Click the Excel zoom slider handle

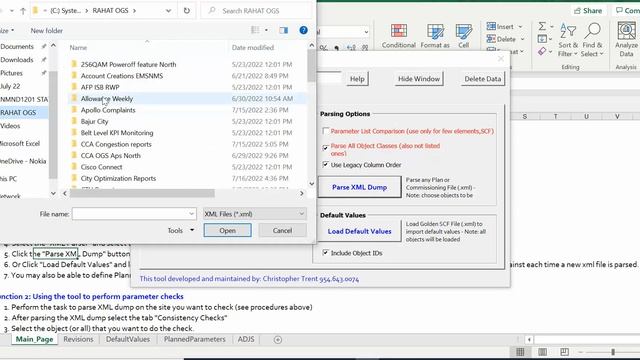coord(613,352)
